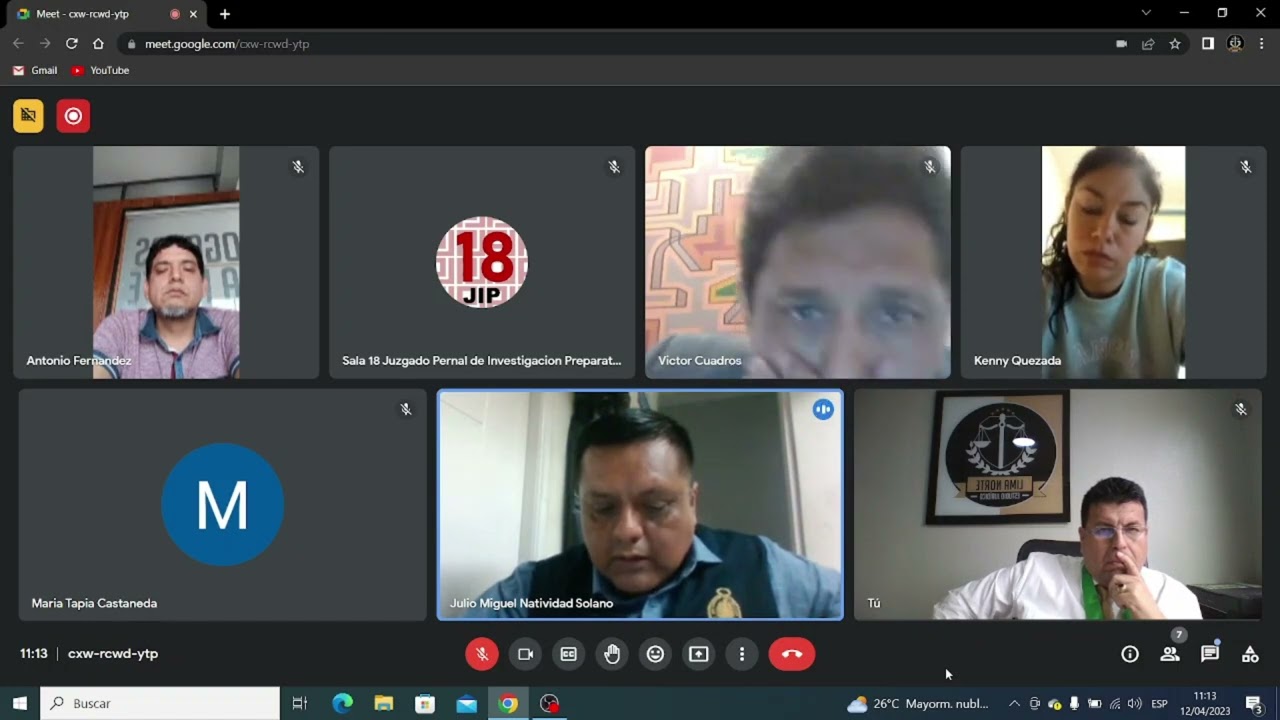Screen dimensions: 1280x720
Task: Share this page from the address bar
Action: 1148,44
